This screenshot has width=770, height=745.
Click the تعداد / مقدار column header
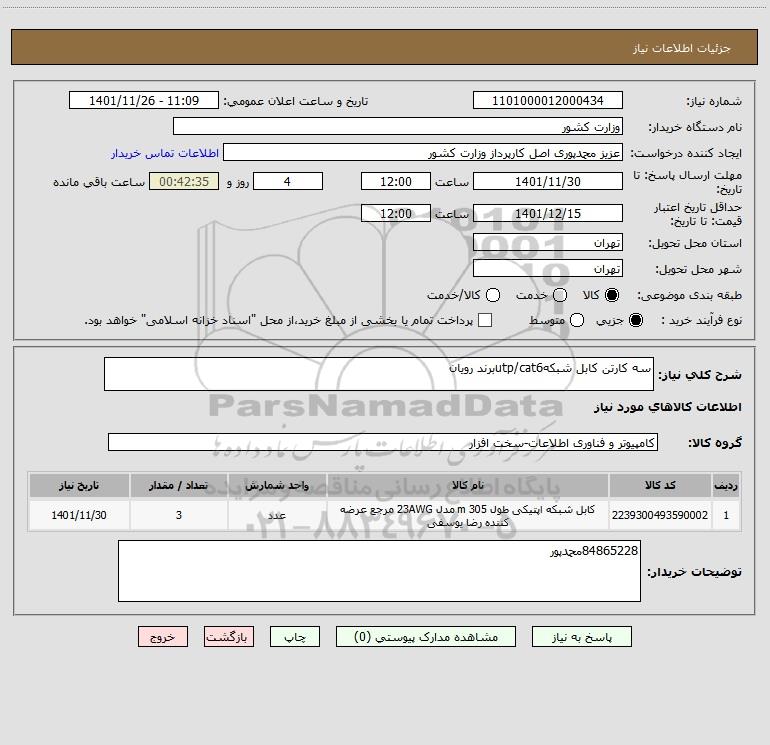[179, 485]
